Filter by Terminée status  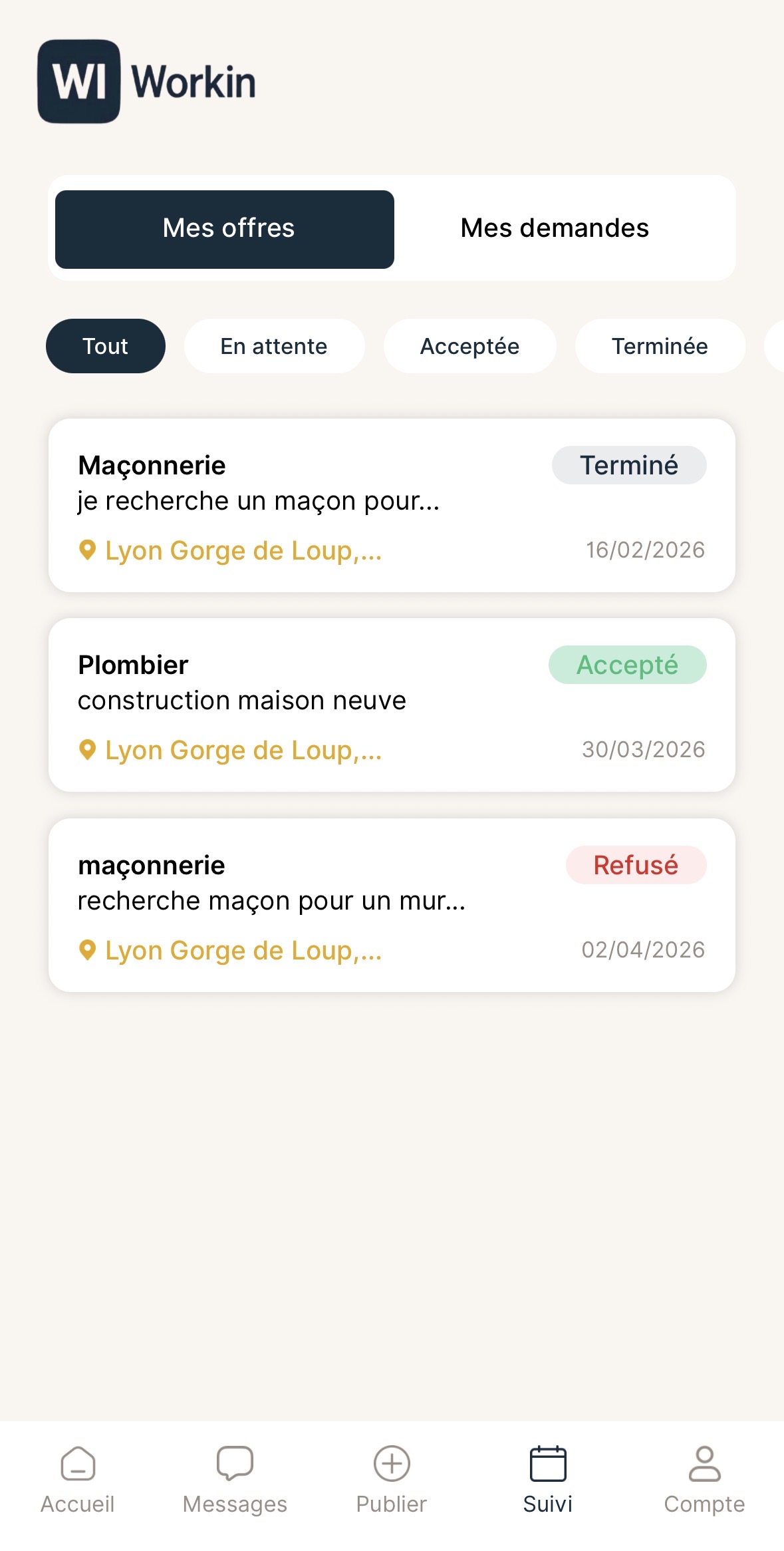(x=660, y=346)
